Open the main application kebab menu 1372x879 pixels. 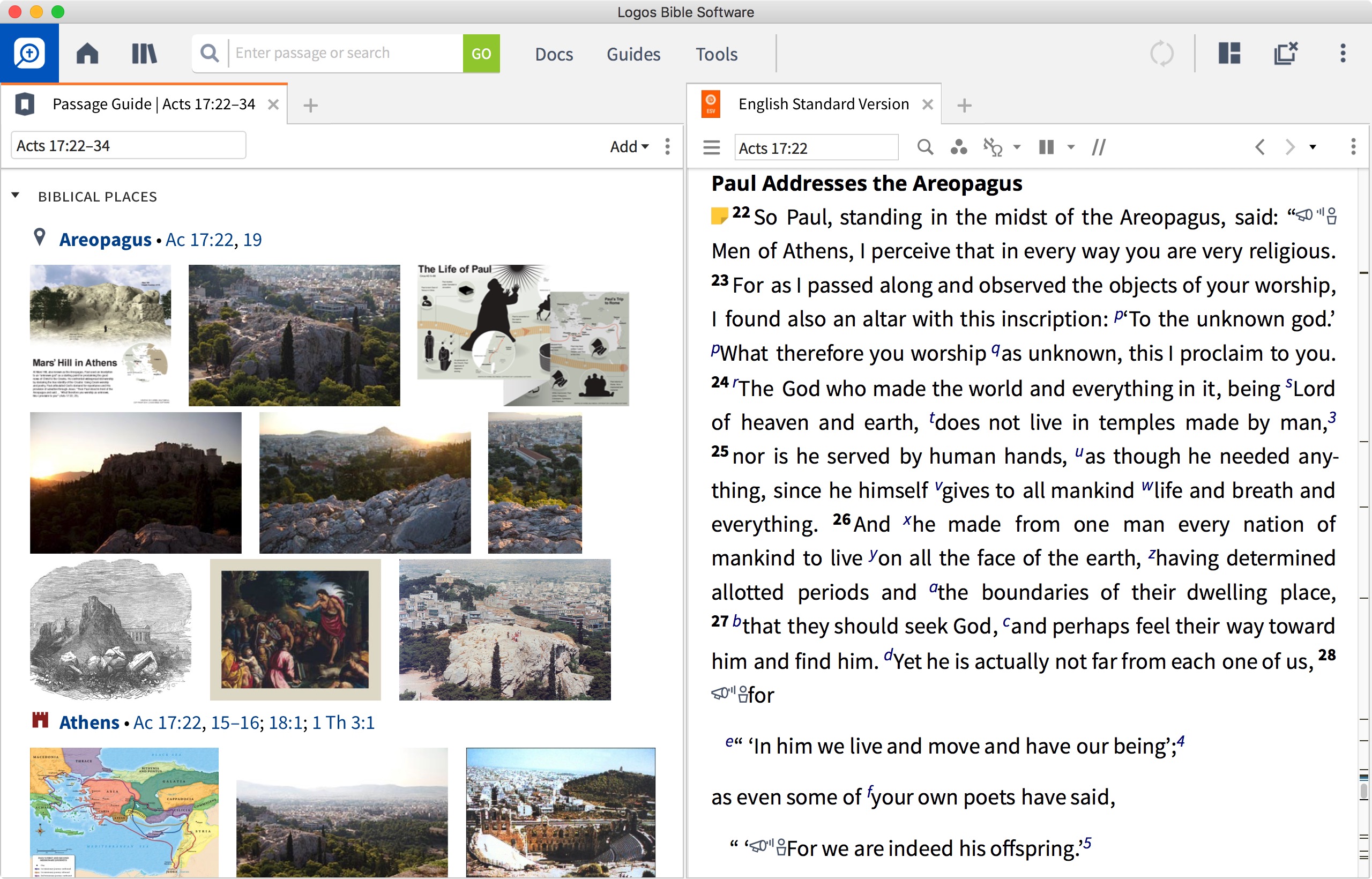(x=1343, y=53)
